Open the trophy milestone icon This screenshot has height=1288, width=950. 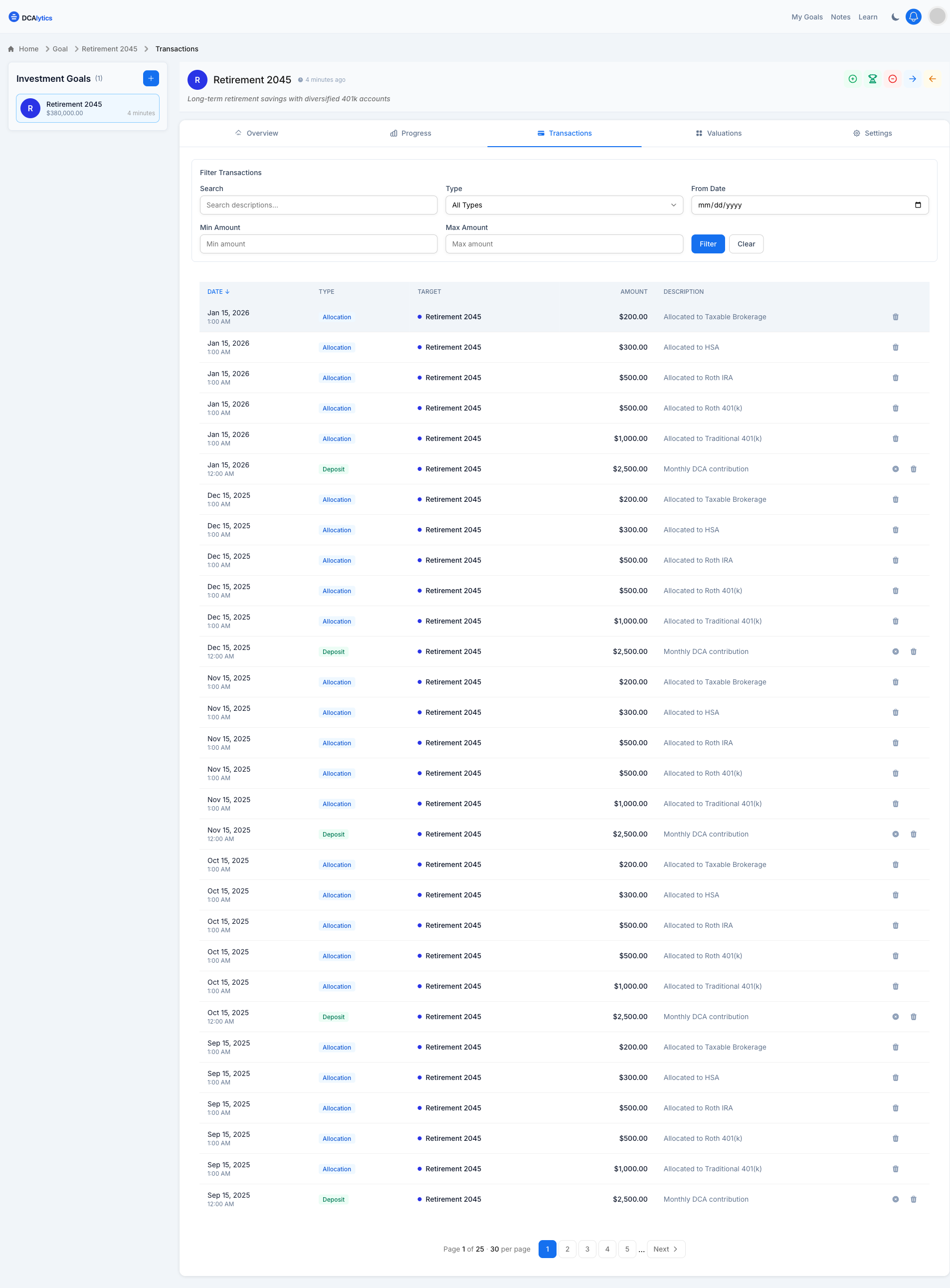[x=873, y=79]
